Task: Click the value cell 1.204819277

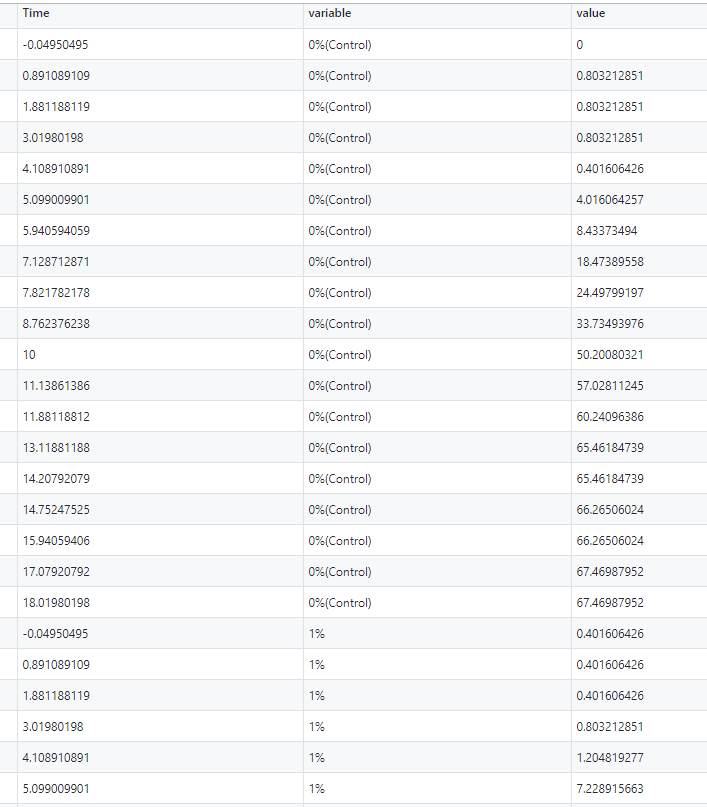Action: coord(610,758)
